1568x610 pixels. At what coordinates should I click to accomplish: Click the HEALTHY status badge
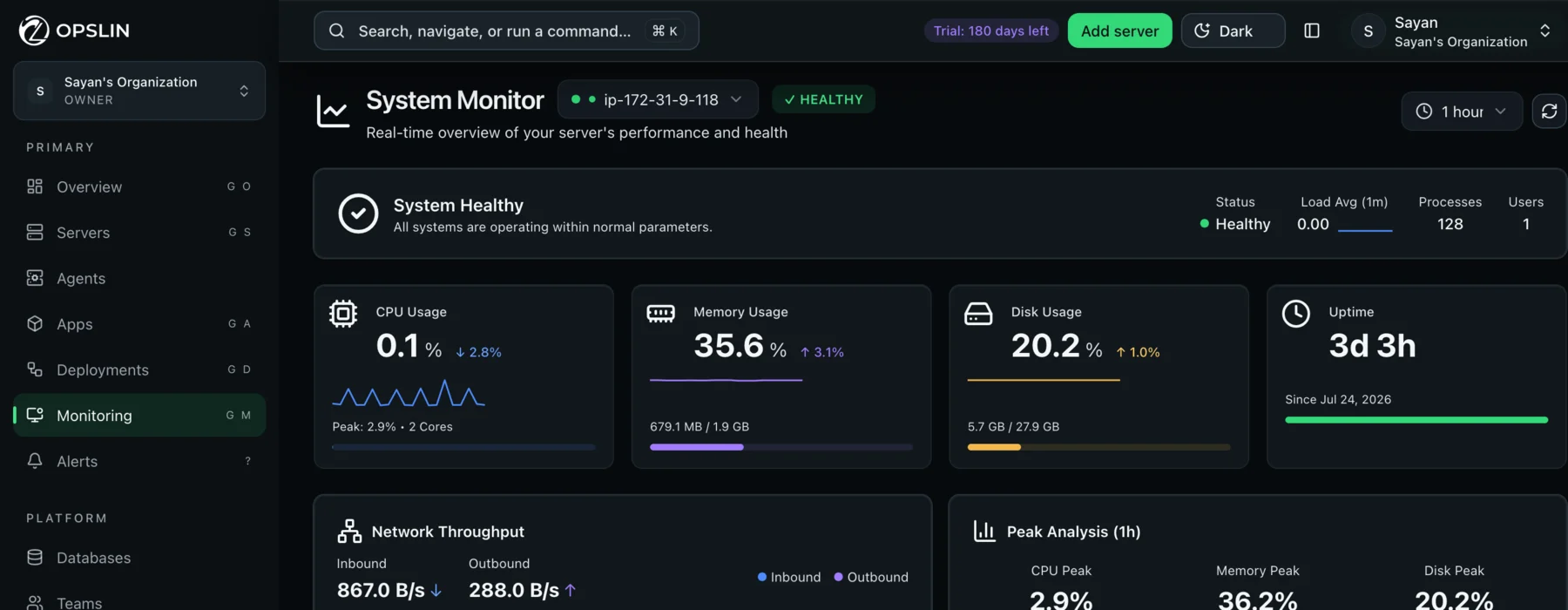[823, 99]
